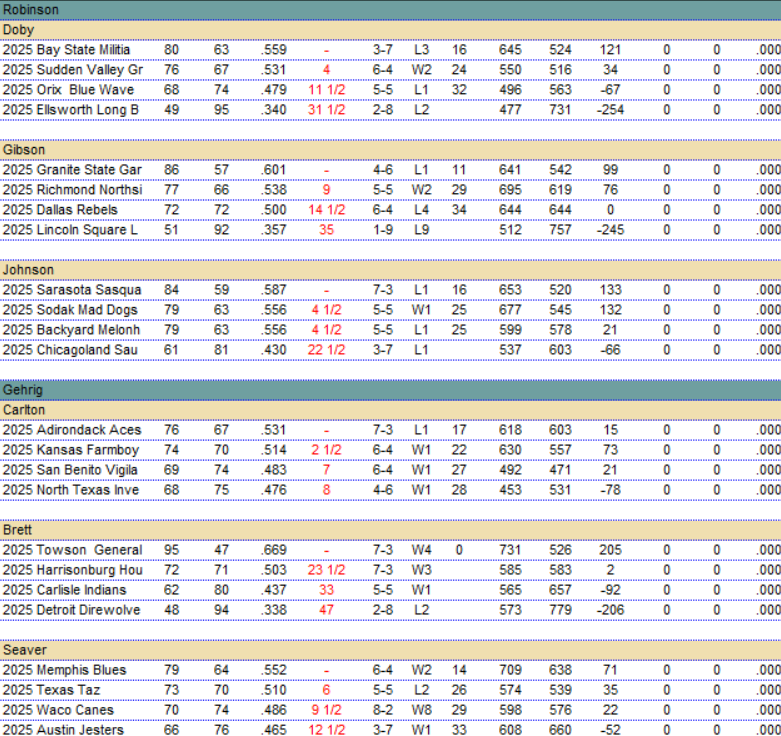Screen dimensions: 781x736
Task: Click the Gehrig league header bar
Action: (390, 390)
